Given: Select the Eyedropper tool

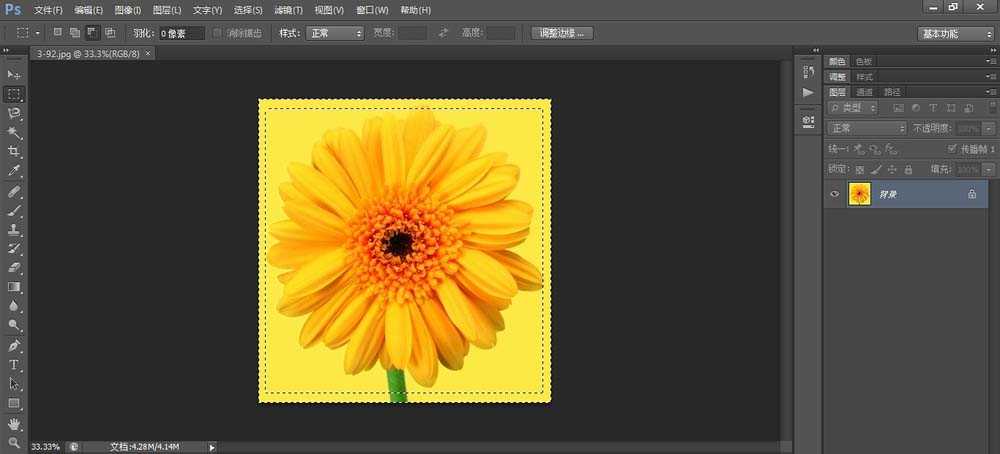Looking at the screenshot, I should click(14, 171).
